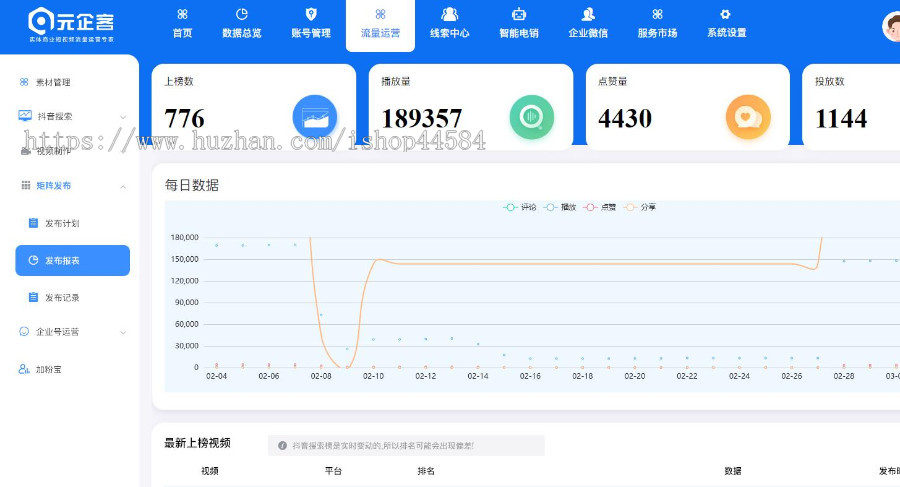900x487 pixels.
Task: Toggle the 分享 legend series
Action: pos(640,207)
